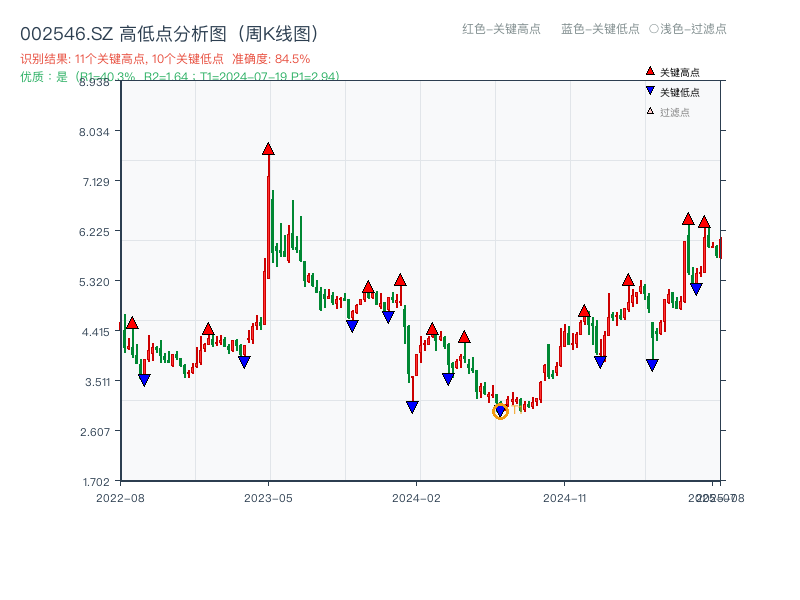Select the red 关键高点 triangle legend icon
The image size is (800, 600).
coord(650,71)
